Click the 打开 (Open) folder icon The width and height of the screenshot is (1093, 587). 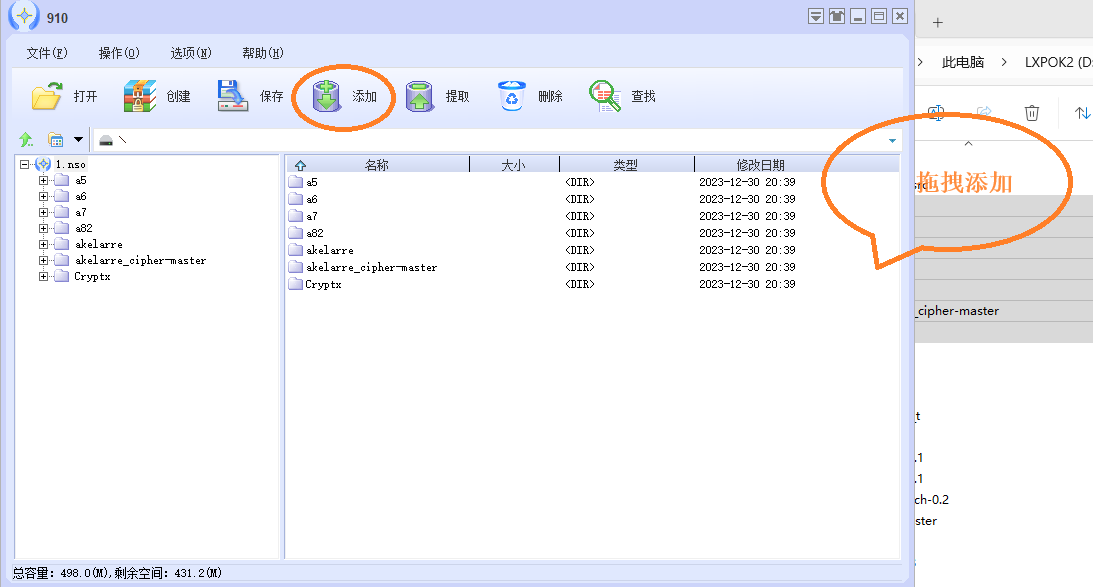pyautogui.click(x=47, y=97)
